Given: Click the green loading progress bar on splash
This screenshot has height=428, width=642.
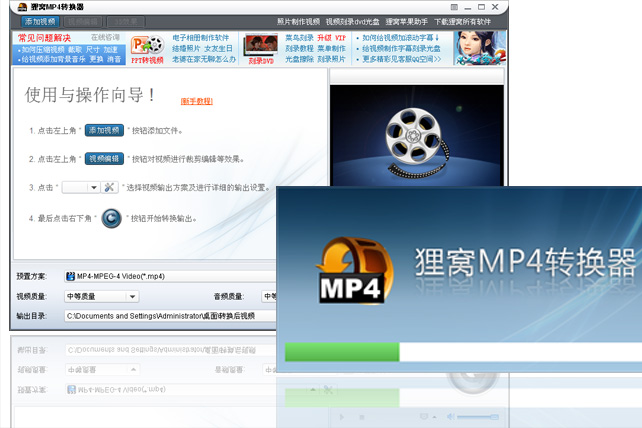Looking at the screenshot, I should click(342, 352).
